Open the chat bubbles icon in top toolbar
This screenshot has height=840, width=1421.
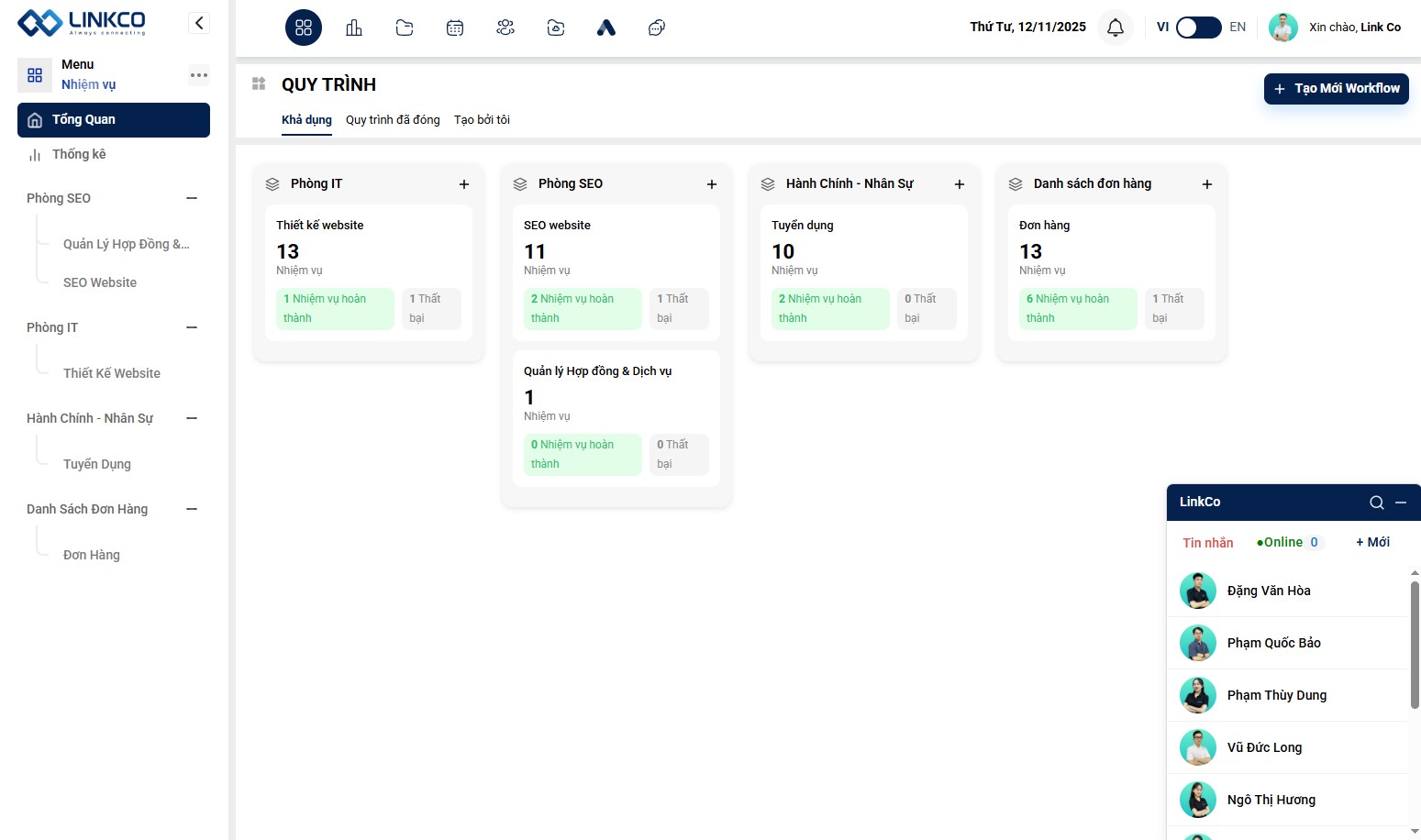pos(657,28)
